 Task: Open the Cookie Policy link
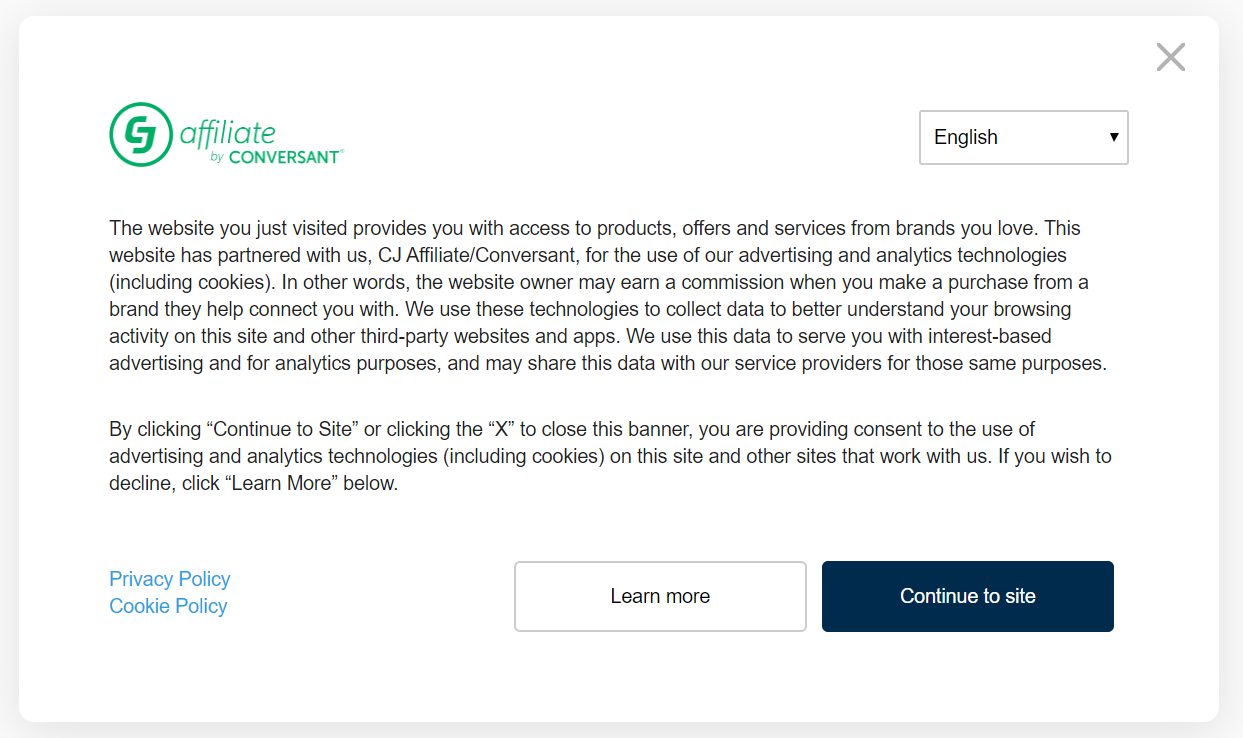pyautogui.click(x=168, y=606)
